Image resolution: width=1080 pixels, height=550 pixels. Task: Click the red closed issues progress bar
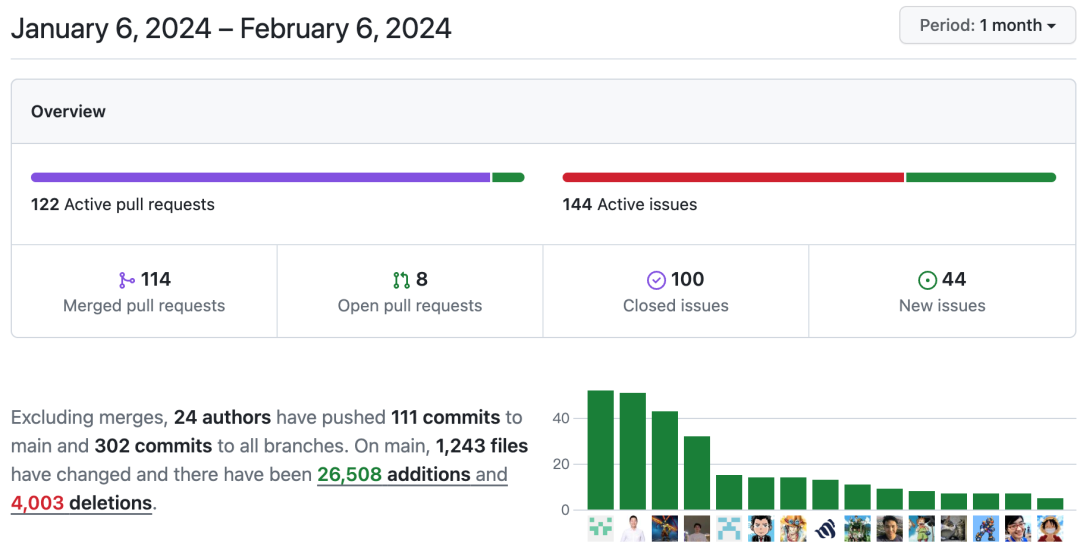coord(732,178)
